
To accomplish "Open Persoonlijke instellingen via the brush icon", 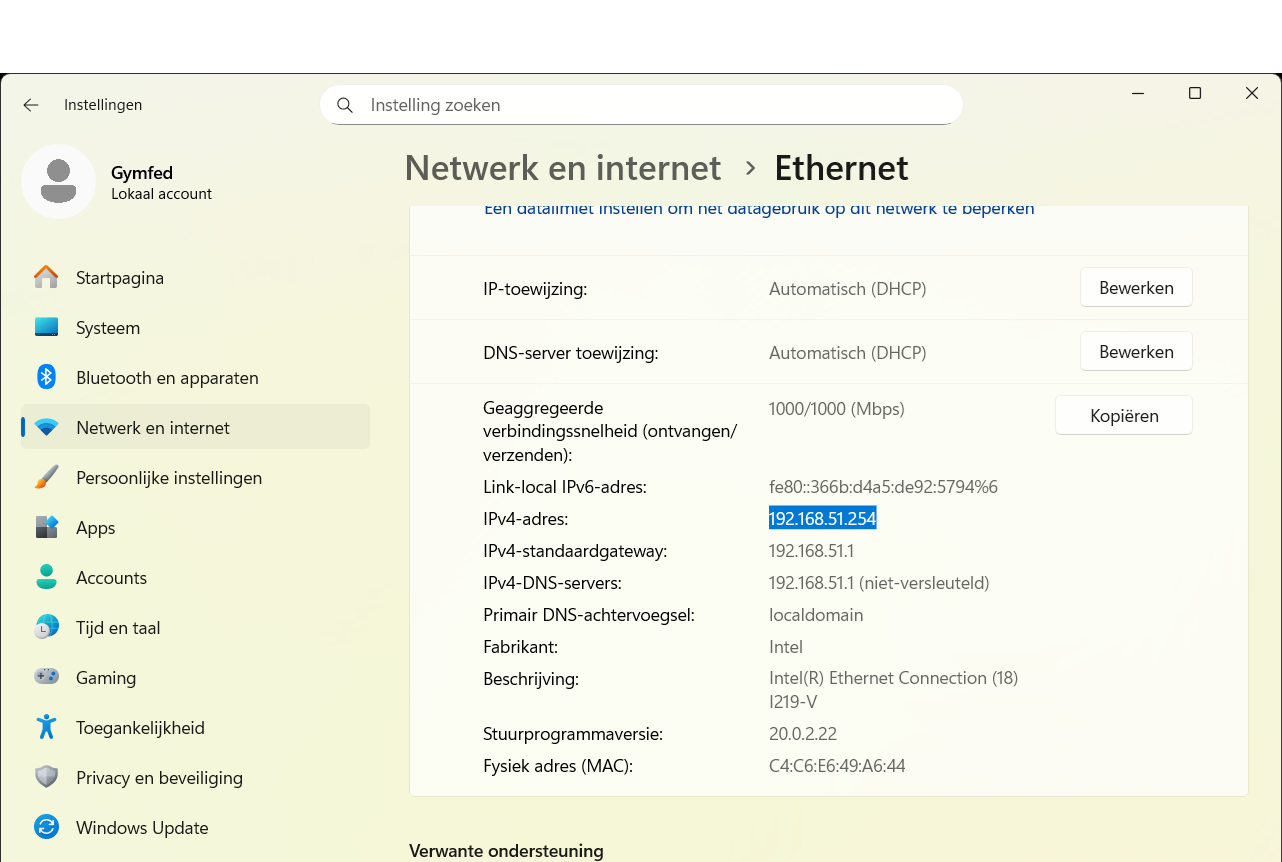I will pos(46,477).
